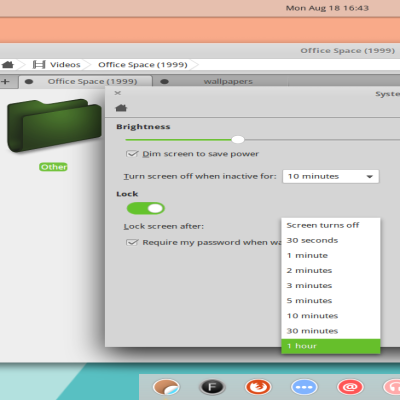
Task: Close the "Office Space (1999)" tab
Action: pyautogui.click(x=29, y=81)
